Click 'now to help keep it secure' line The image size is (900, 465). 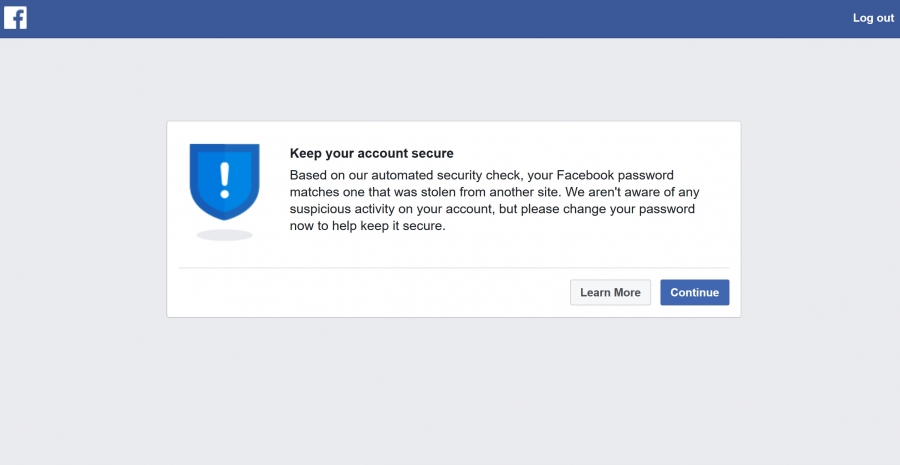pos(367,226)
